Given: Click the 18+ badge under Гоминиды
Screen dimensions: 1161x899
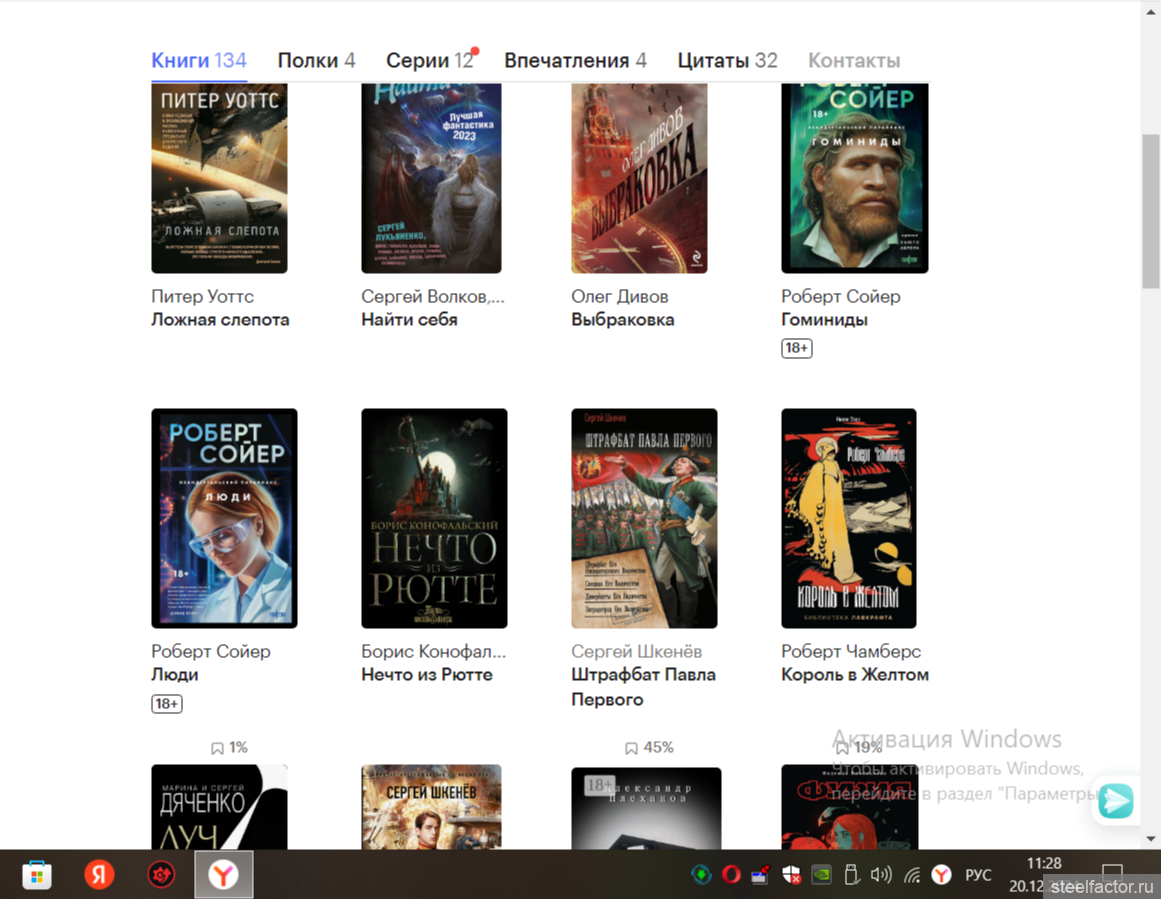Looking at the screenshot, I should (797, 348).
